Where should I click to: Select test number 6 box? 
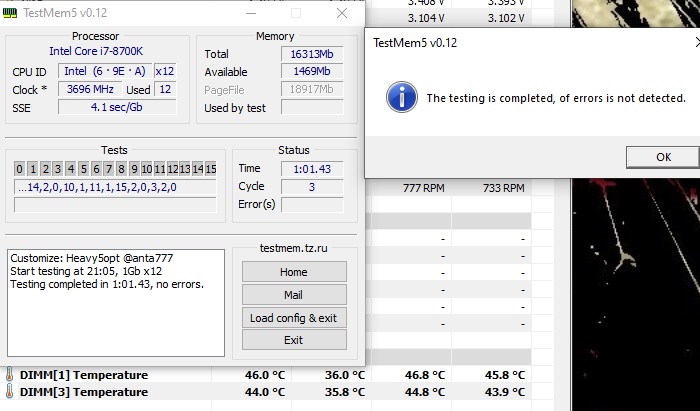[96, 169]
